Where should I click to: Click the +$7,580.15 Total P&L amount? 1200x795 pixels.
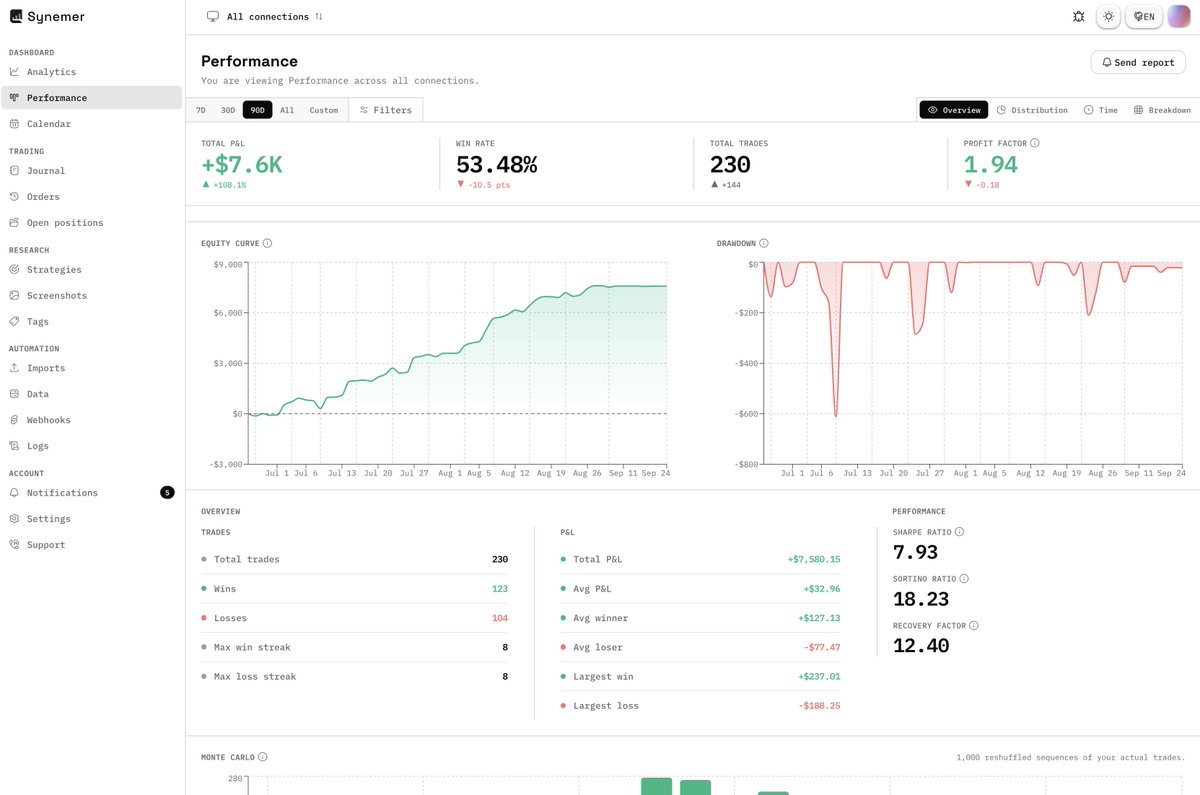tap(814, 559)
